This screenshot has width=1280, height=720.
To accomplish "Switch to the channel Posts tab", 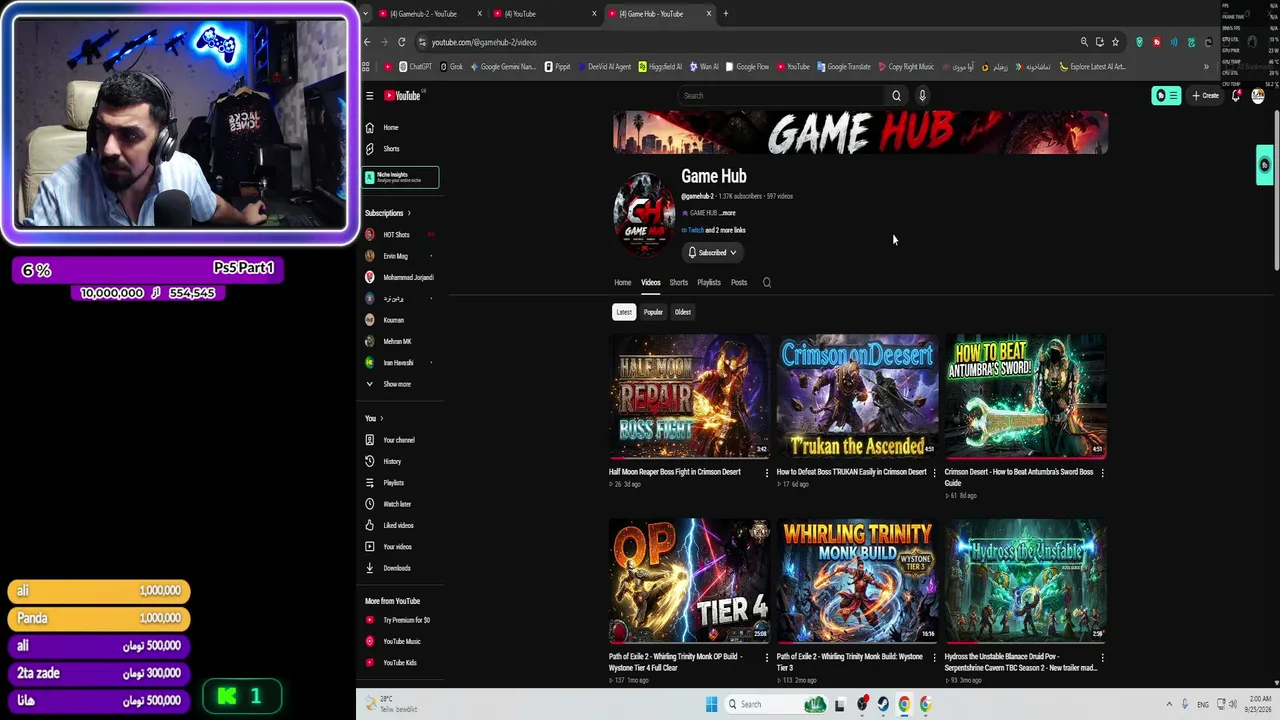I will tap(739, 283).
